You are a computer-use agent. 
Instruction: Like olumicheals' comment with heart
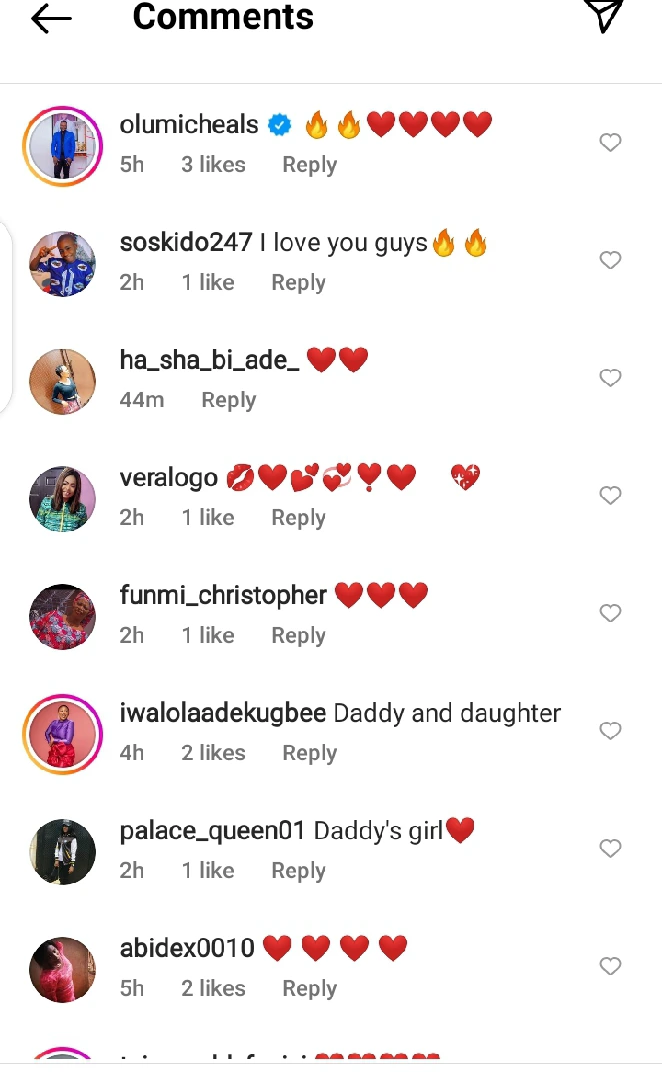pyautogui.click(x=610, y=142)
